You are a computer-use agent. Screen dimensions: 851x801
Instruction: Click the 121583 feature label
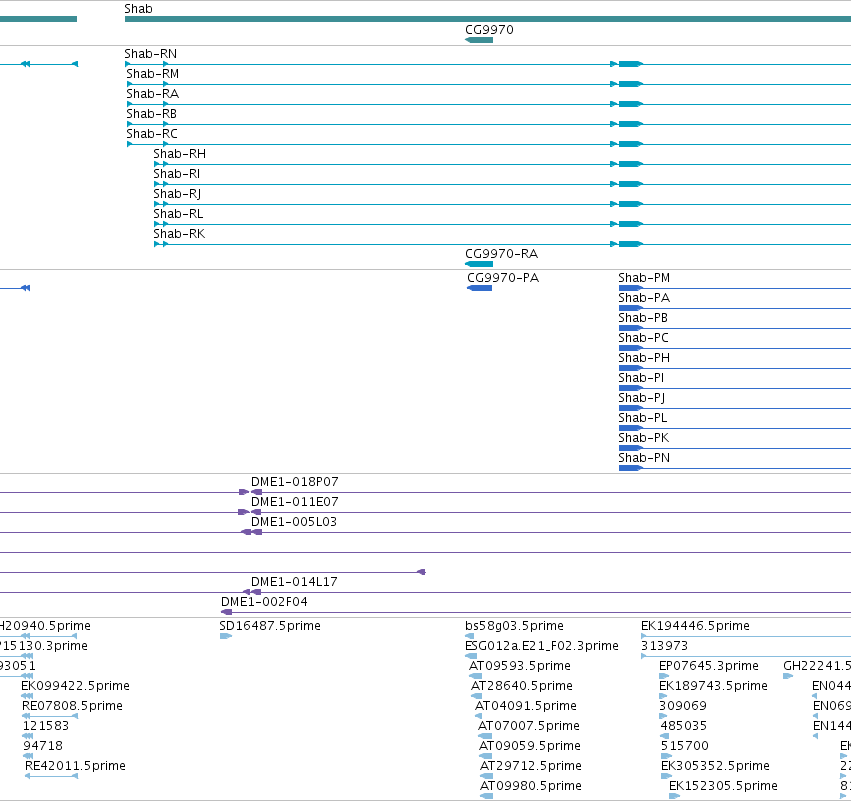(x=46, y=726)
